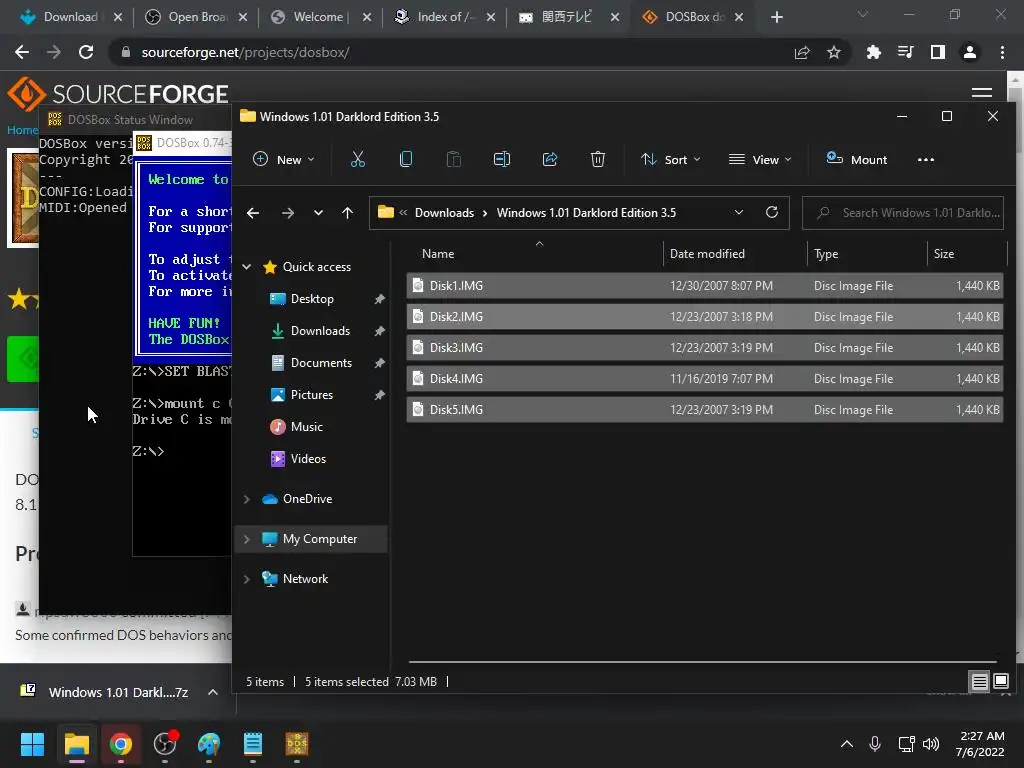The height and width of the screenshot is (768, 1024).
Task: Click the Delete trash icon in Explorer
Action: click(x=598, y=159)
